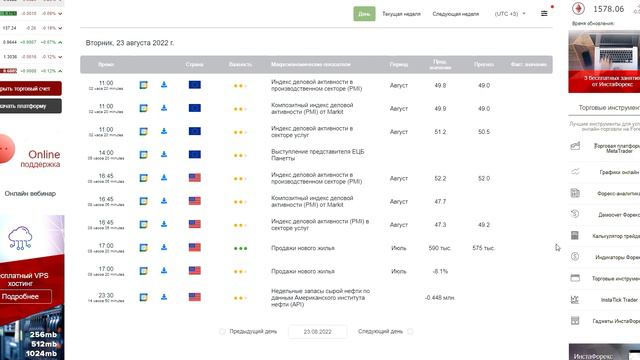The width and height of the screenshot is (640, 360).
Task: Sort by the Важность column header
Action: click(x=240, y=64)
